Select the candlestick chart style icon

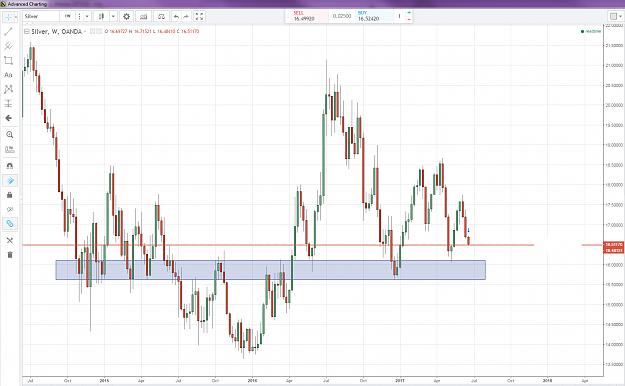click(x=101, y=16)
